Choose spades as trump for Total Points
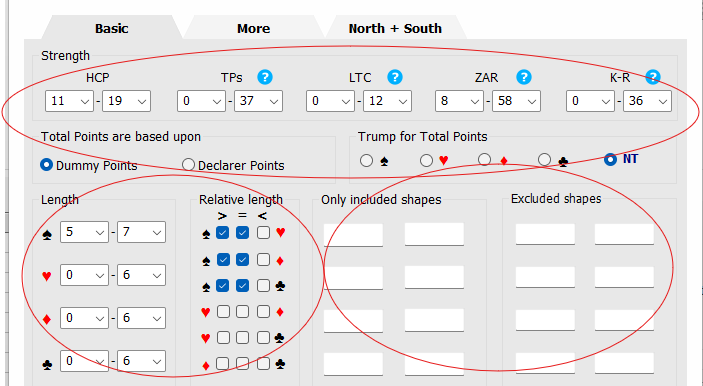The height and width of the screenshot is (386, 703). (366, 160)
